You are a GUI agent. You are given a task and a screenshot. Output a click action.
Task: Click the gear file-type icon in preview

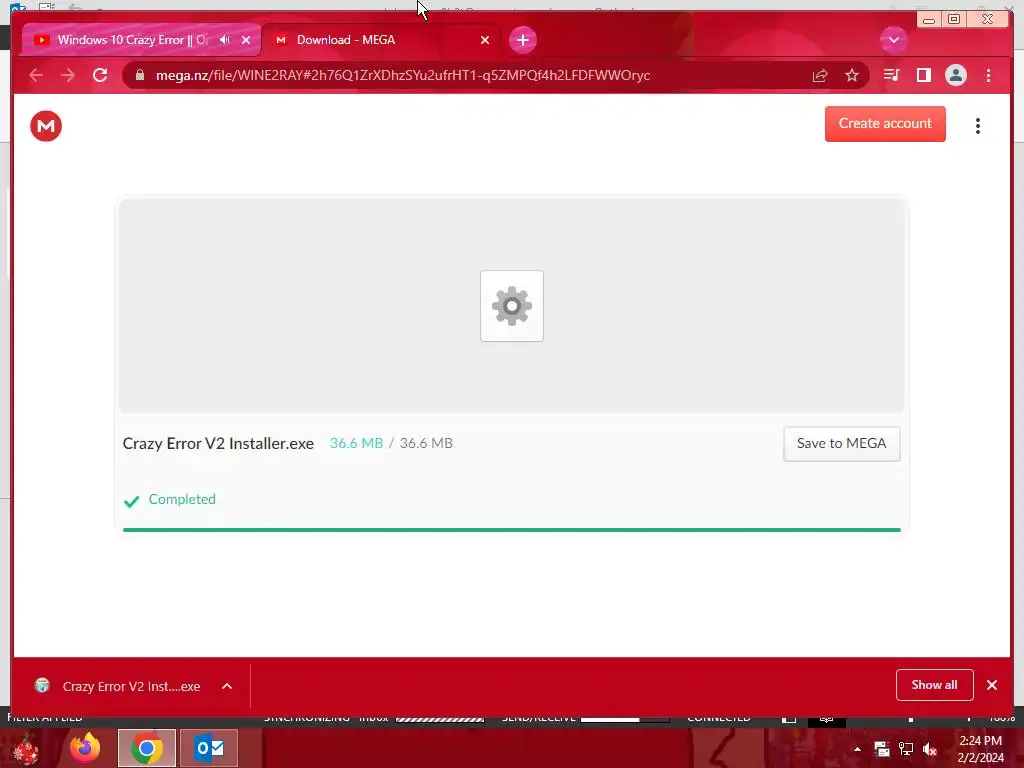click(512, 306)
